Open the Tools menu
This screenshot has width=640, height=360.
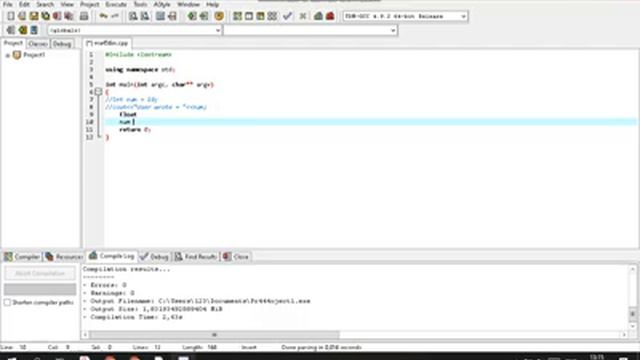140,4
